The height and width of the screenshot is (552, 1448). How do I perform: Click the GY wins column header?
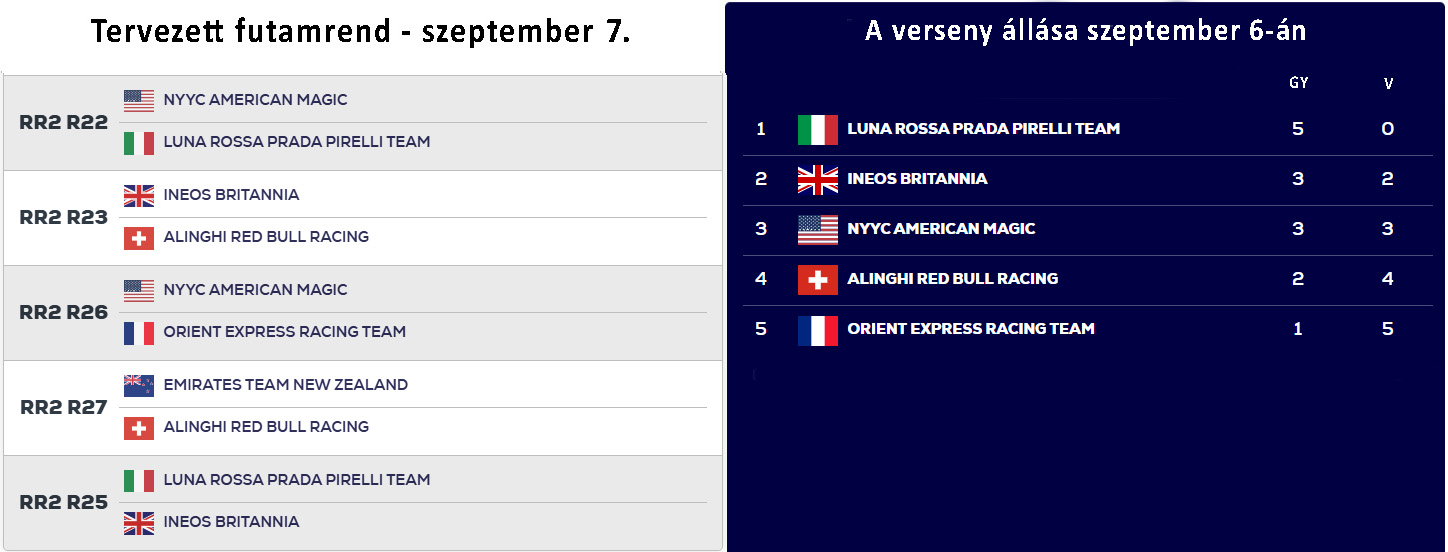[1298, 83]
